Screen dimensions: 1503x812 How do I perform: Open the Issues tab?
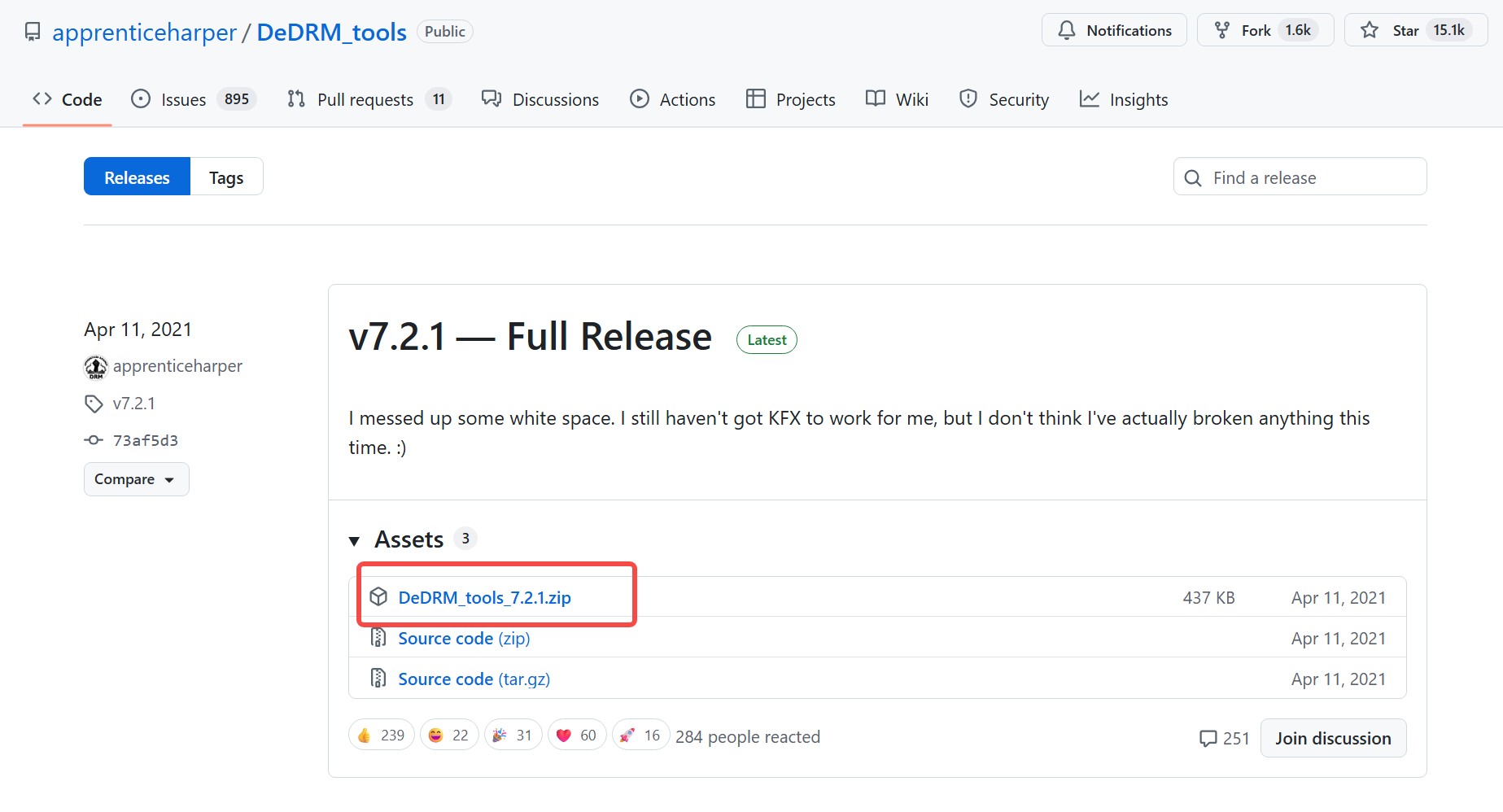pos(183,99)
